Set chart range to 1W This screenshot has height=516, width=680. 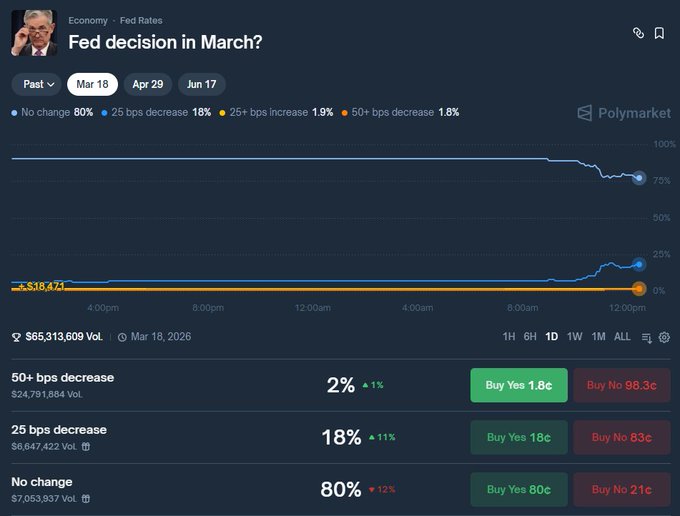574,337
